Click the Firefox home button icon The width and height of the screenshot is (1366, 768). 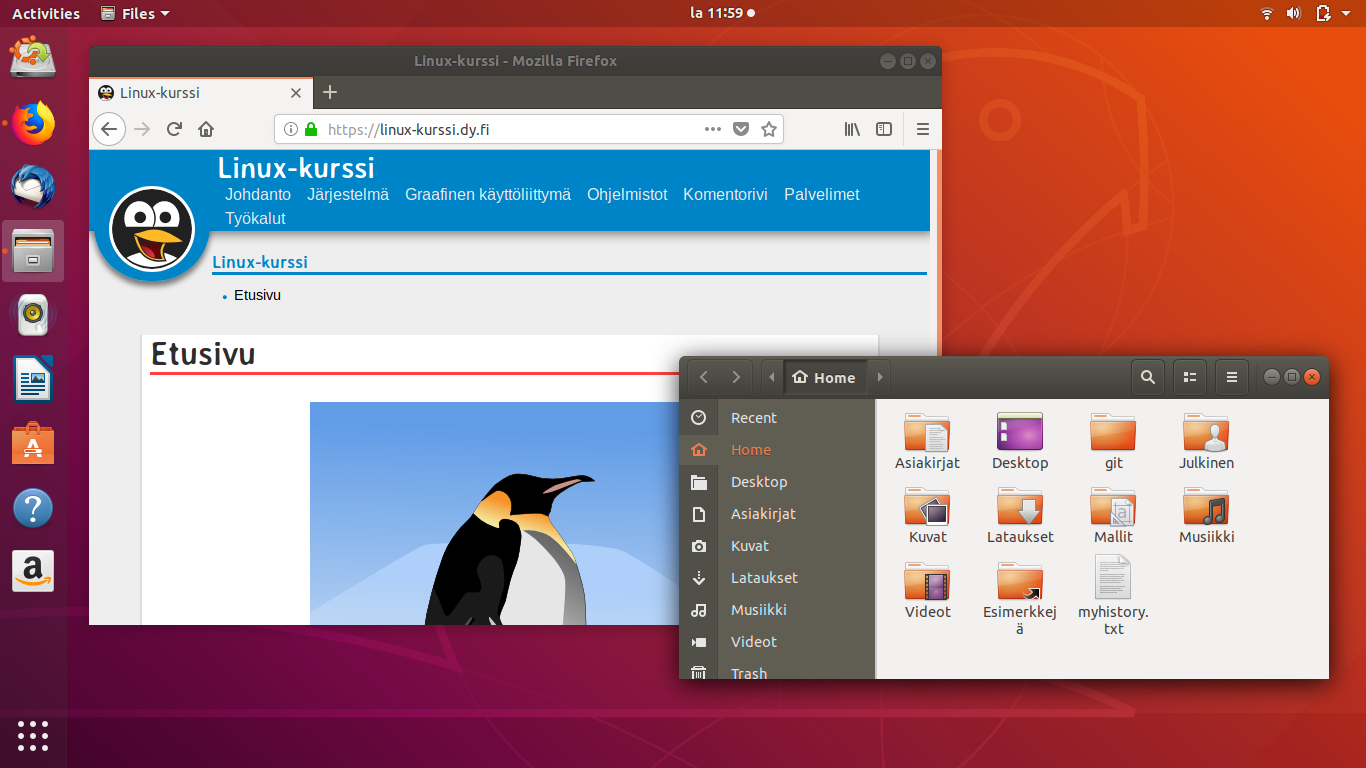tap(206, 129)
